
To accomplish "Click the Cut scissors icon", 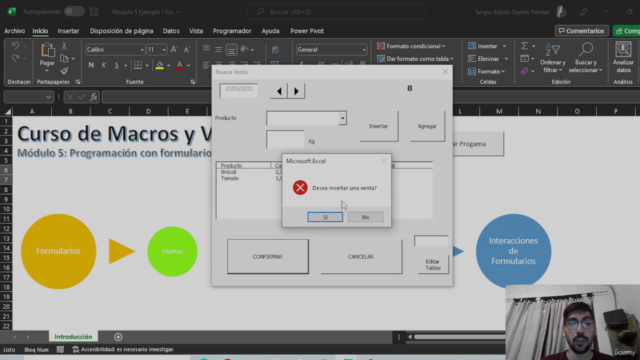I will [x=64, y=47].
